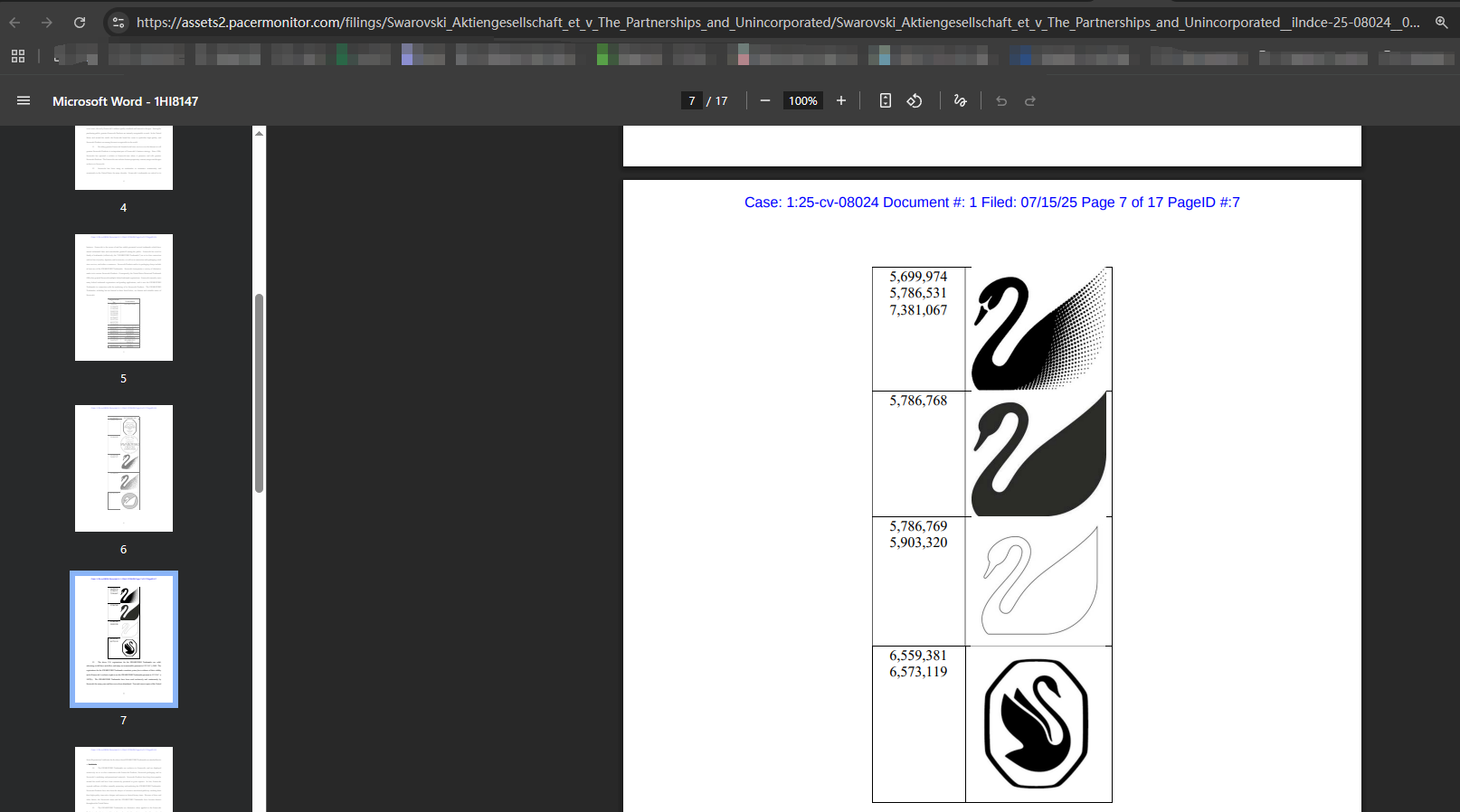Viewport: 1460px width, 812px height.
Task: Click the scroll up arrow in thumbnails
Action: point(260,134)
